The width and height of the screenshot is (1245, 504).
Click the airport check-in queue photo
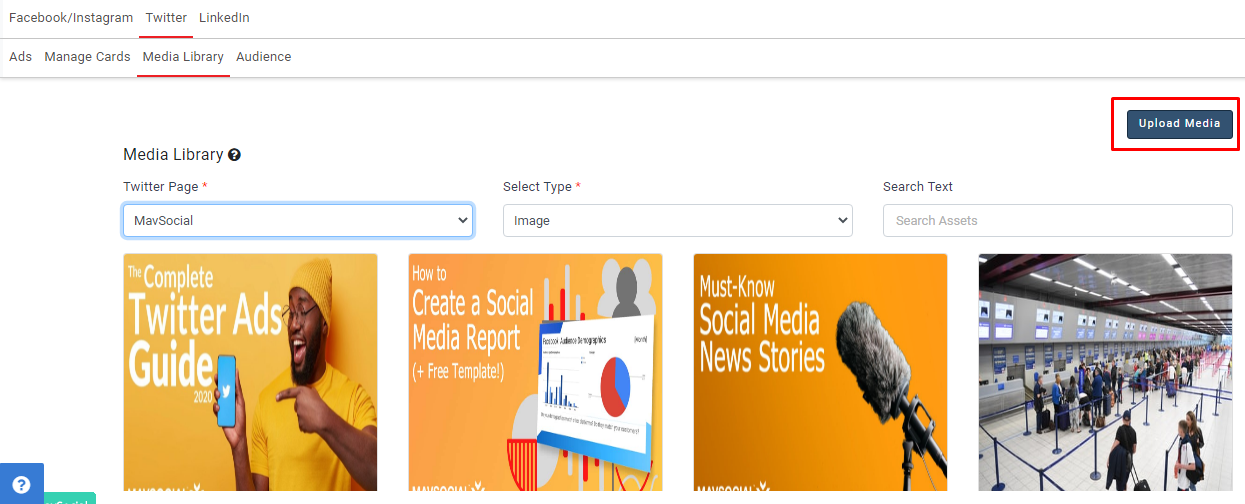[1105, 372]
